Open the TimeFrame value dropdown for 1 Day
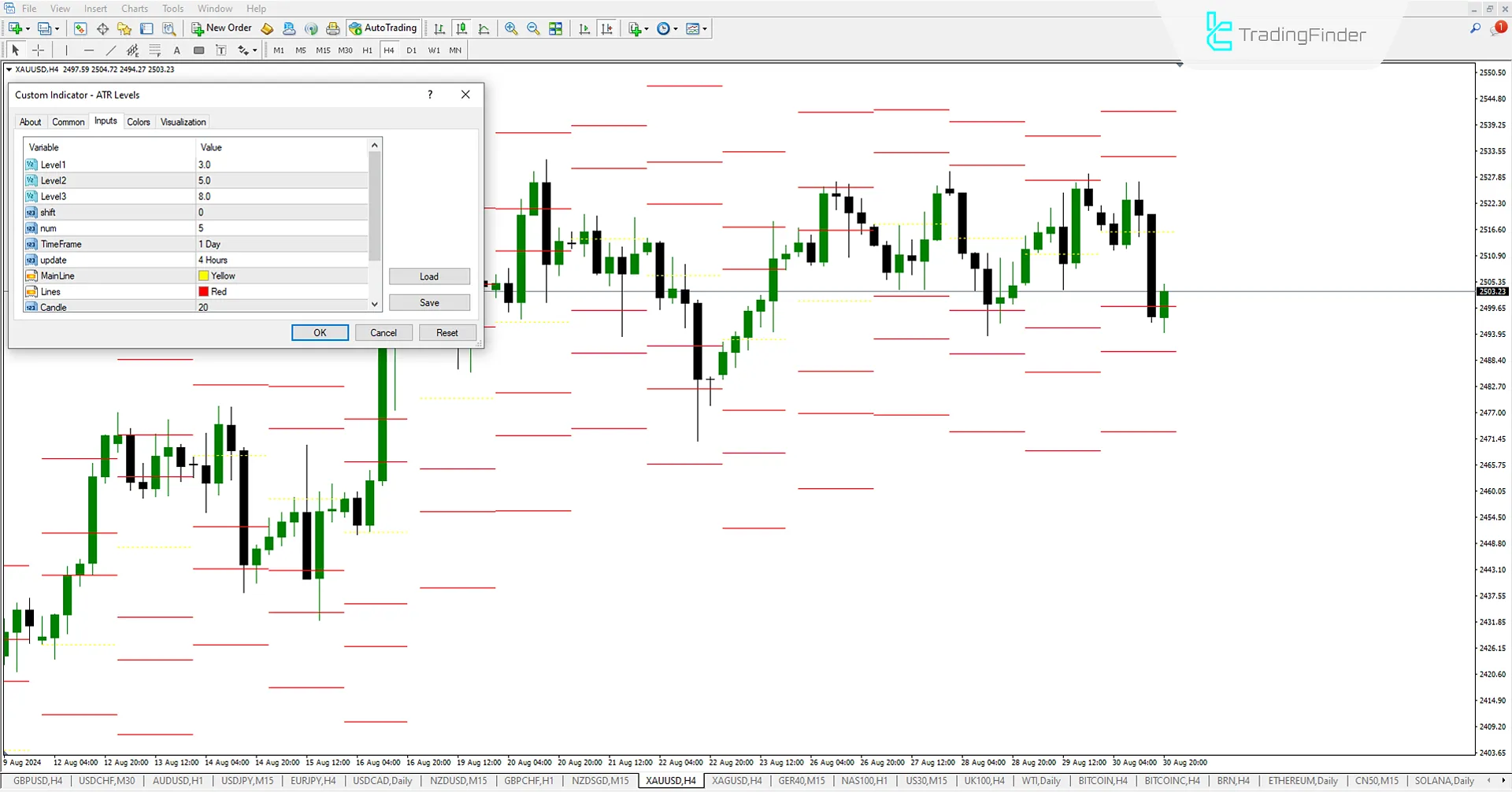This screenshot has width=1512, height=792. (x=281, y=244)
